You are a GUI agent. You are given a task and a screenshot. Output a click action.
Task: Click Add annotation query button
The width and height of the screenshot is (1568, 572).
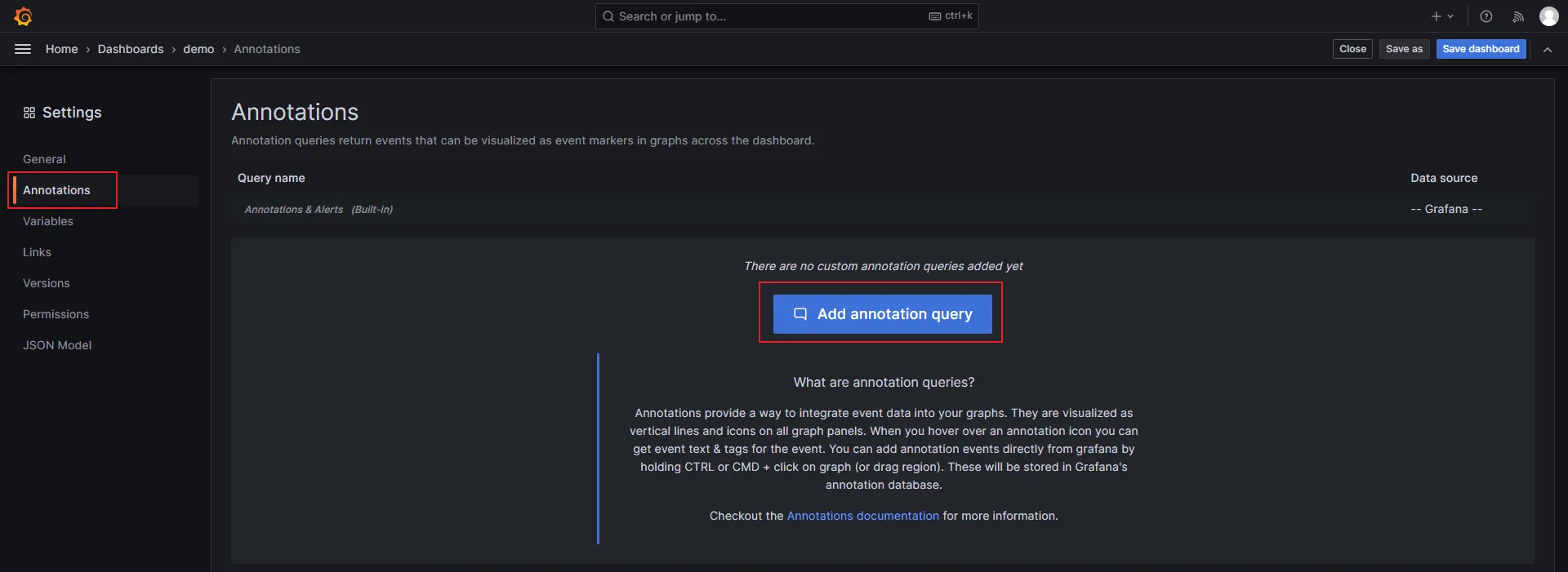pyautogui.click(x=882, y=314)
